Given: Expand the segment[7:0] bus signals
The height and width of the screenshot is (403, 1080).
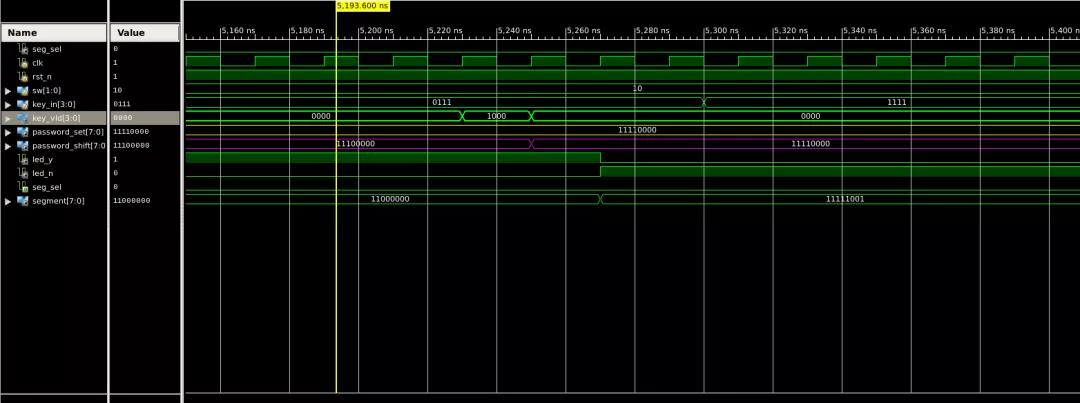Looking at the screenshot, I should (9, 201).
